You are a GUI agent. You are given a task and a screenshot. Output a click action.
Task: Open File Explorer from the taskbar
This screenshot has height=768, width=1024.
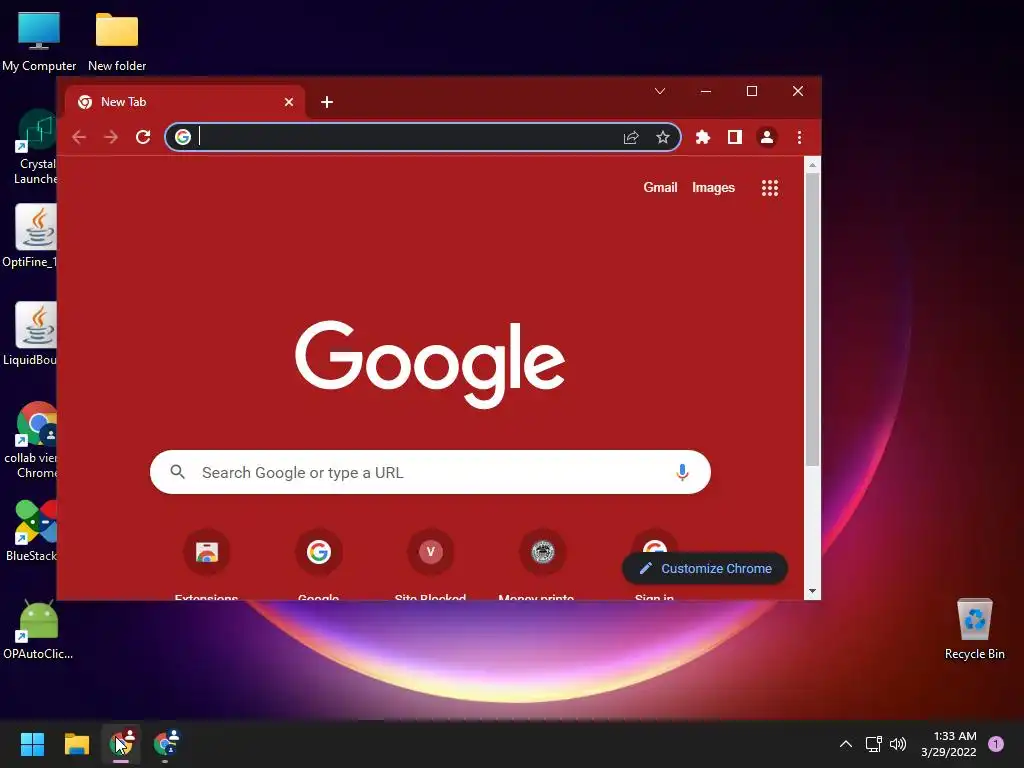(x=76, y=744)
